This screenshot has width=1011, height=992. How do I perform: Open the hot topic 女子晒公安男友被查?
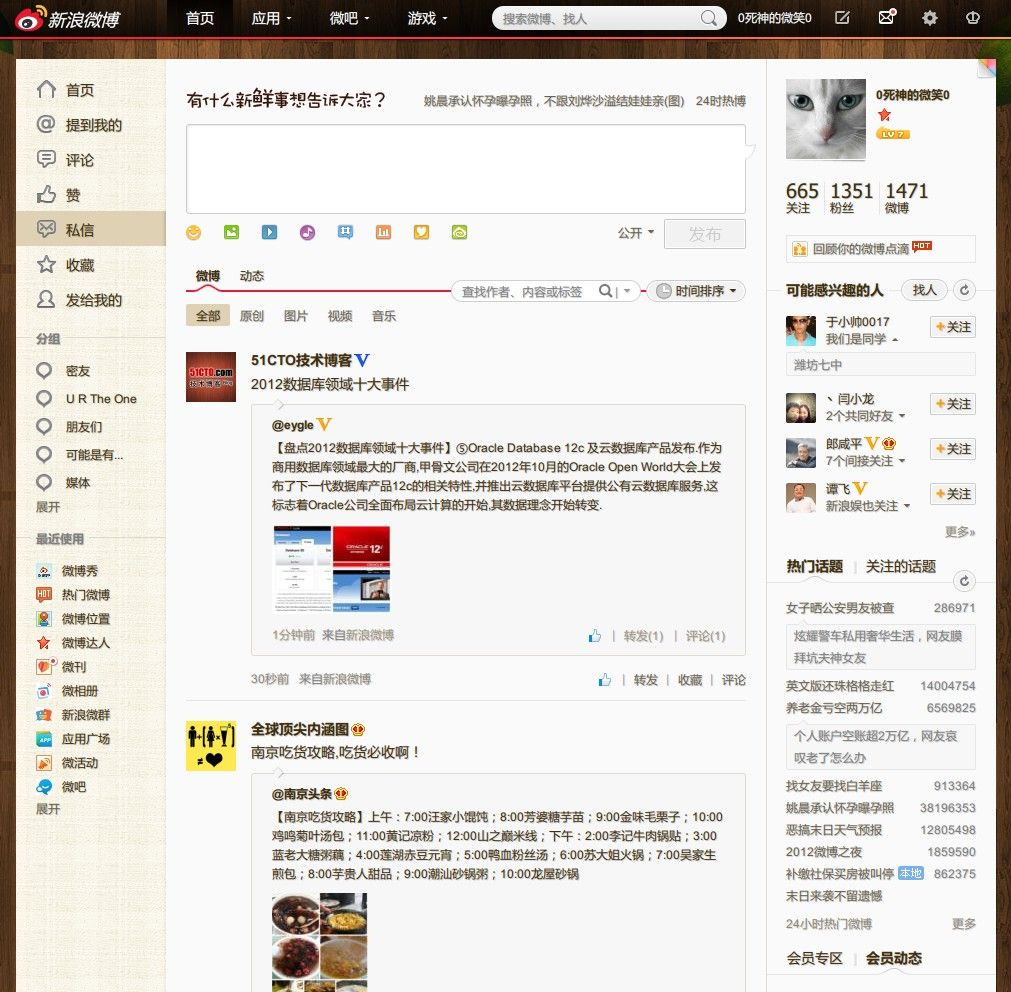tap(839, 608)
